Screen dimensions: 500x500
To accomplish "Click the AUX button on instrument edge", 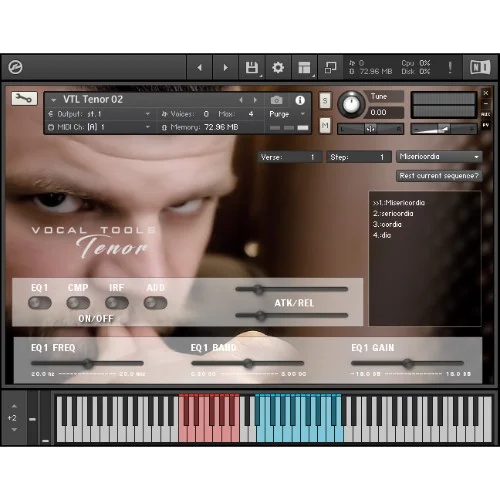I will tap(486, 114).
